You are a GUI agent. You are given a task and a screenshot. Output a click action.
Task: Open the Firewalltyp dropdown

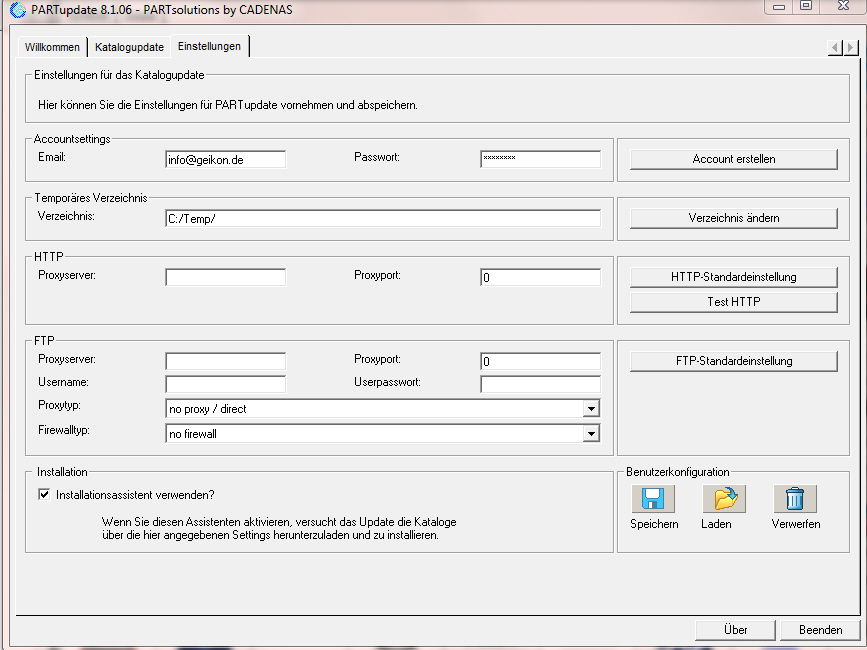pos(591,434)
